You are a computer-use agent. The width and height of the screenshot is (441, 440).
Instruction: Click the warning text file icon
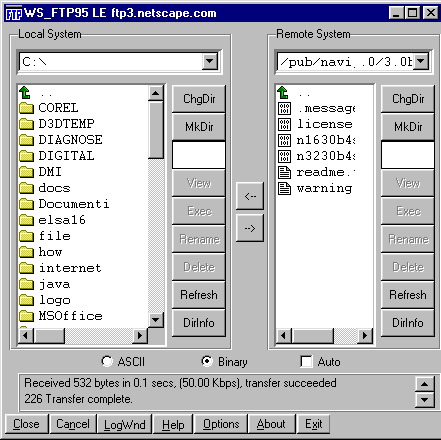click(x=284, y=188)
